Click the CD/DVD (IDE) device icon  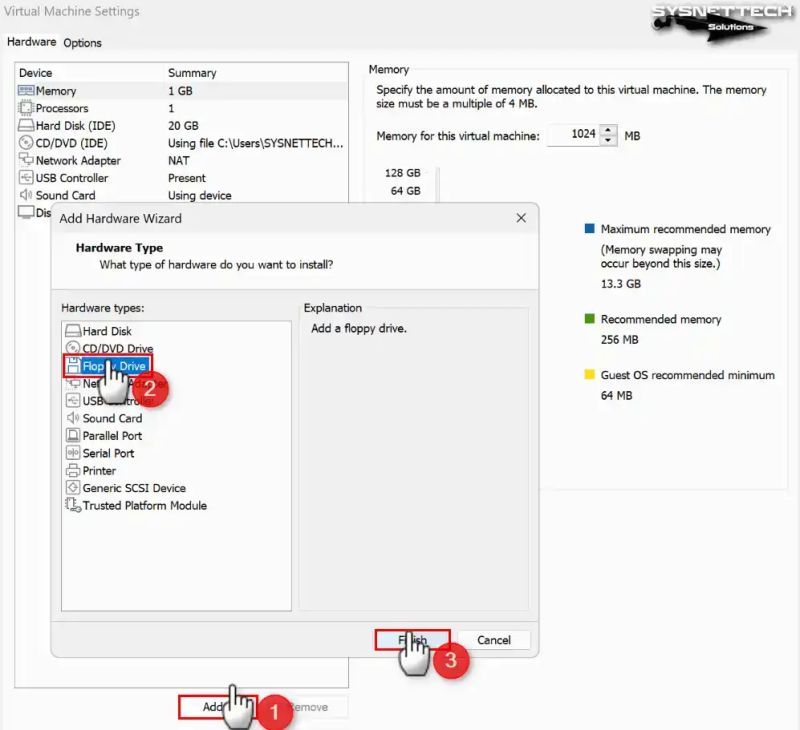[x=26, y=143]
